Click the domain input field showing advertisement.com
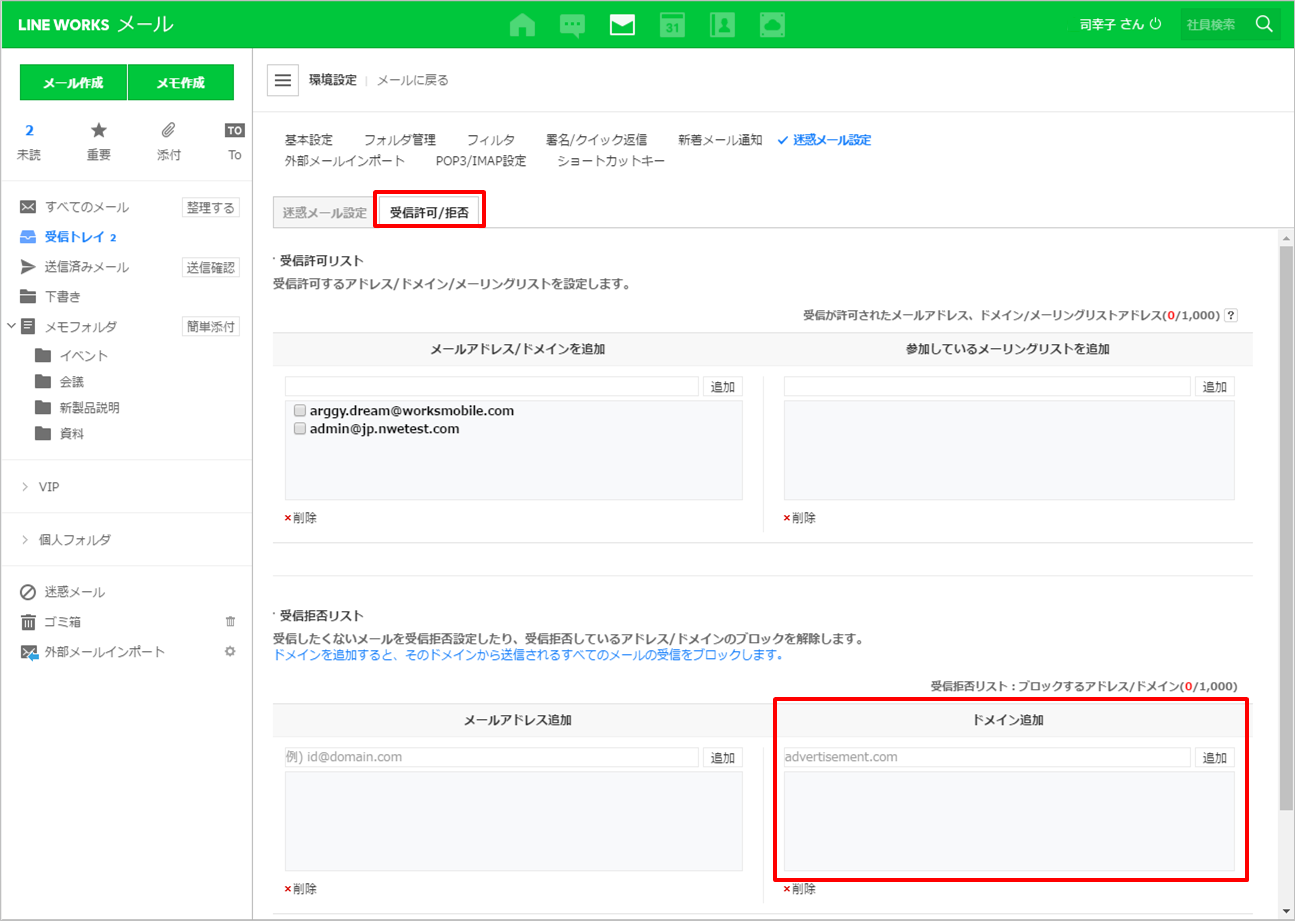Screen dimensions: 1295x921 coord(986,757)
